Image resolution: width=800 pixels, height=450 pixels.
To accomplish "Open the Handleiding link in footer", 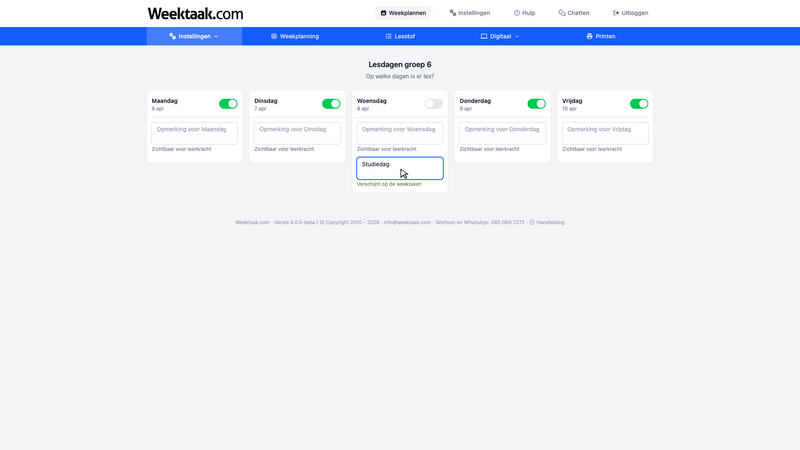I will tap(550, 222).
